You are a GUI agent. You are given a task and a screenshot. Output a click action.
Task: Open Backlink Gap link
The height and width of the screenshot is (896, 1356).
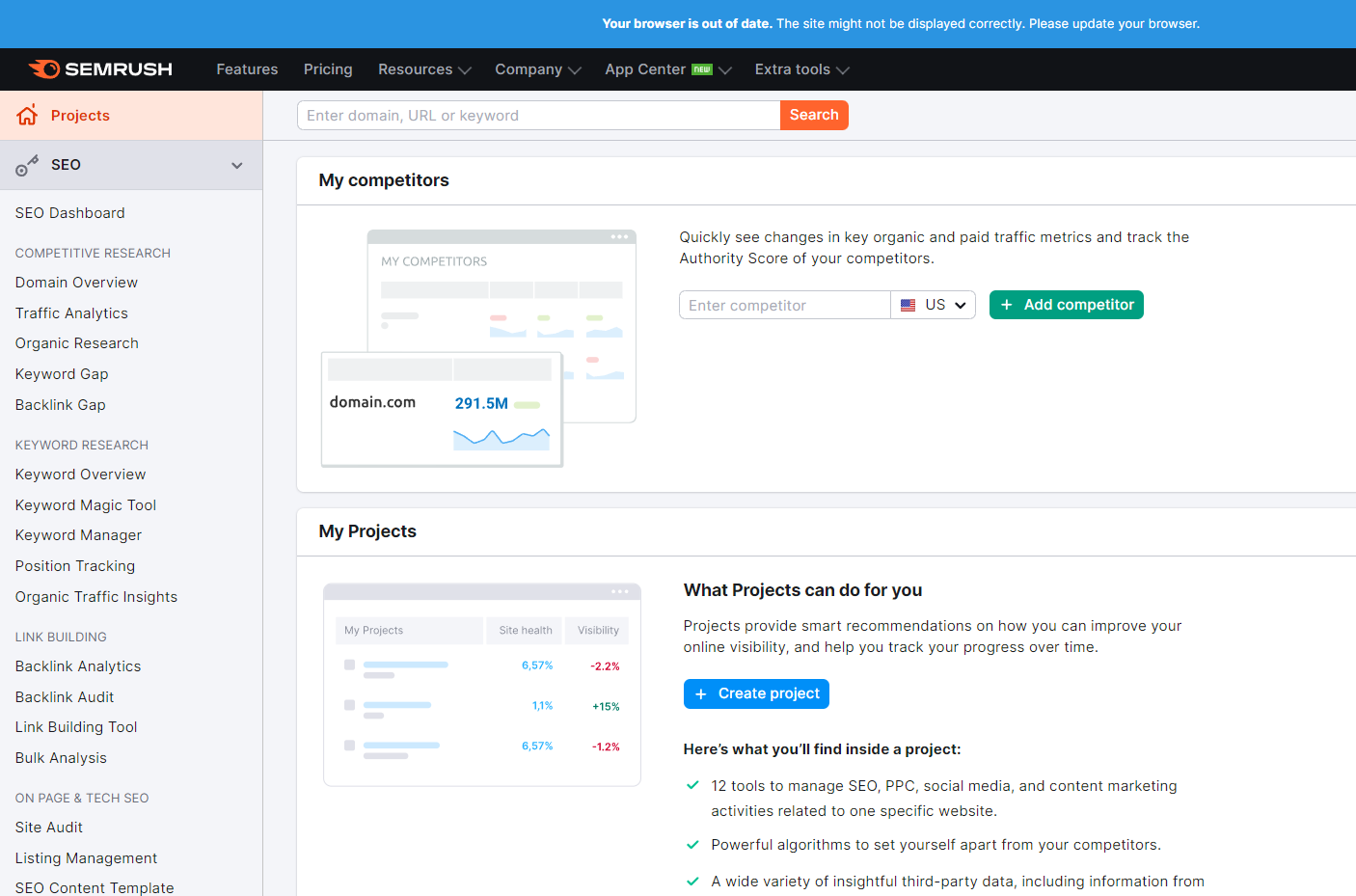(61, 405)
